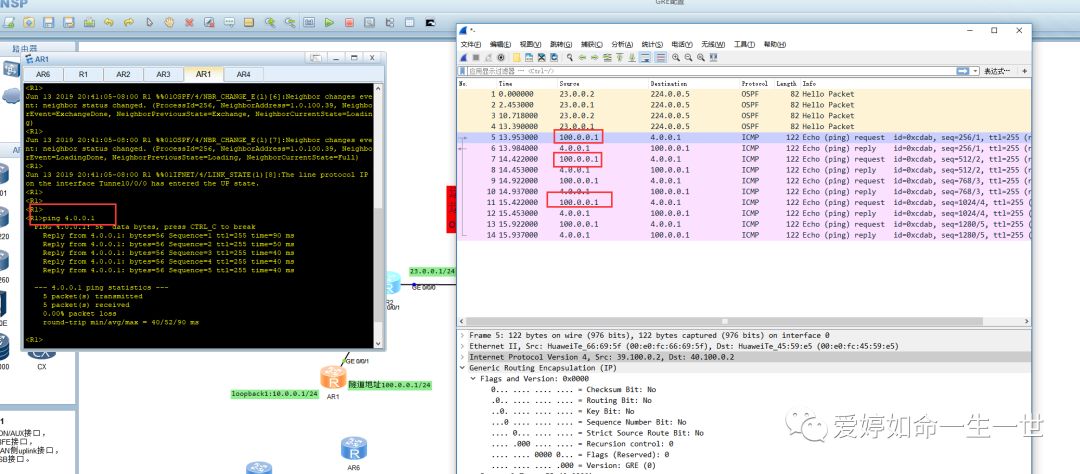Click the Wireshark start capture shark fin icon
The height and width of the screenshot is (474, 1080).
464,57
